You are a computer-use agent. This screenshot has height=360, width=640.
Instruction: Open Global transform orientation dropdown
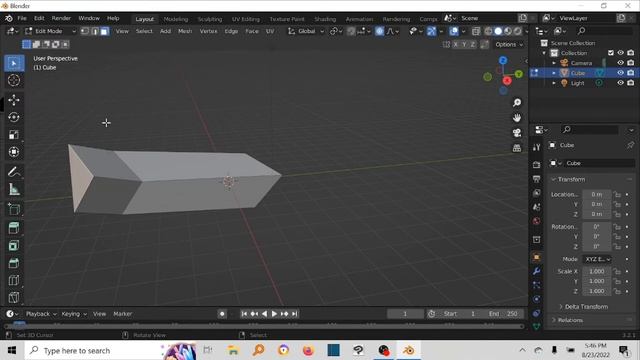tap(306, 31)
